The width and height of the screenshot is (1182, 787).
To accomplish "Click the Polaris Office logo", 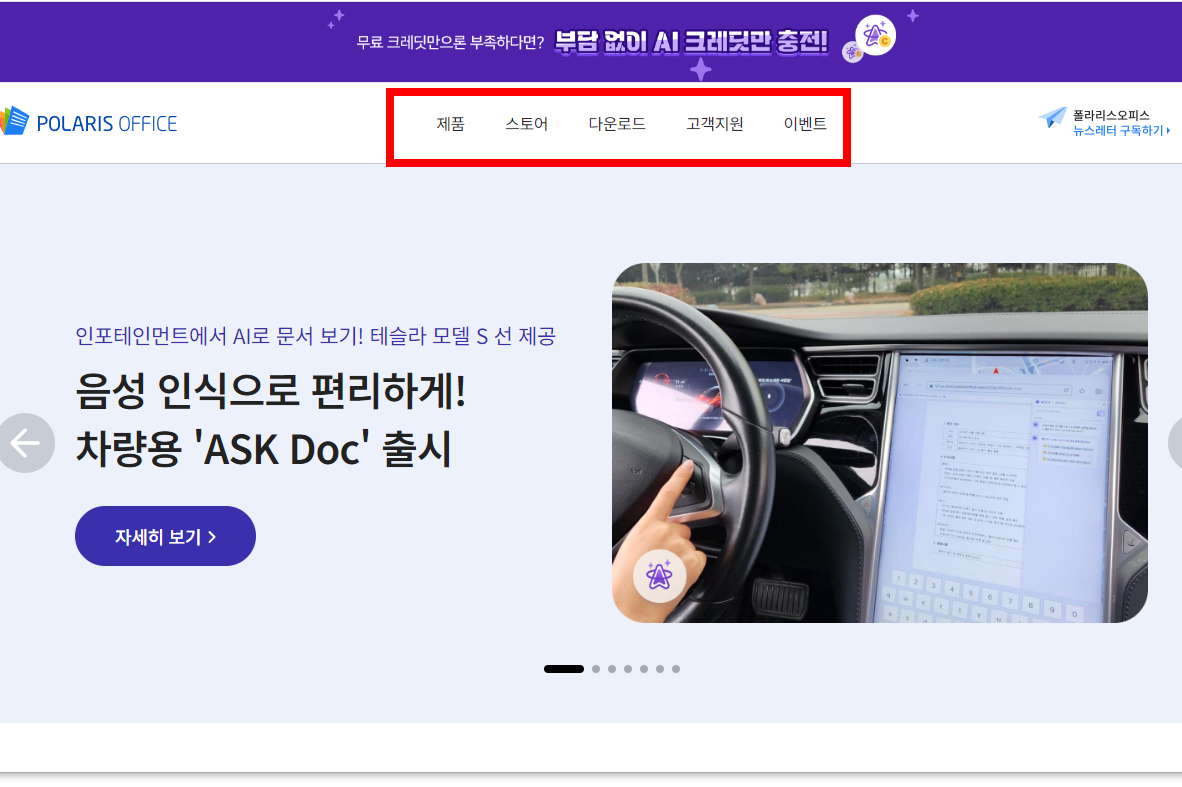I will pyautogui.click(x=89, y=121).
